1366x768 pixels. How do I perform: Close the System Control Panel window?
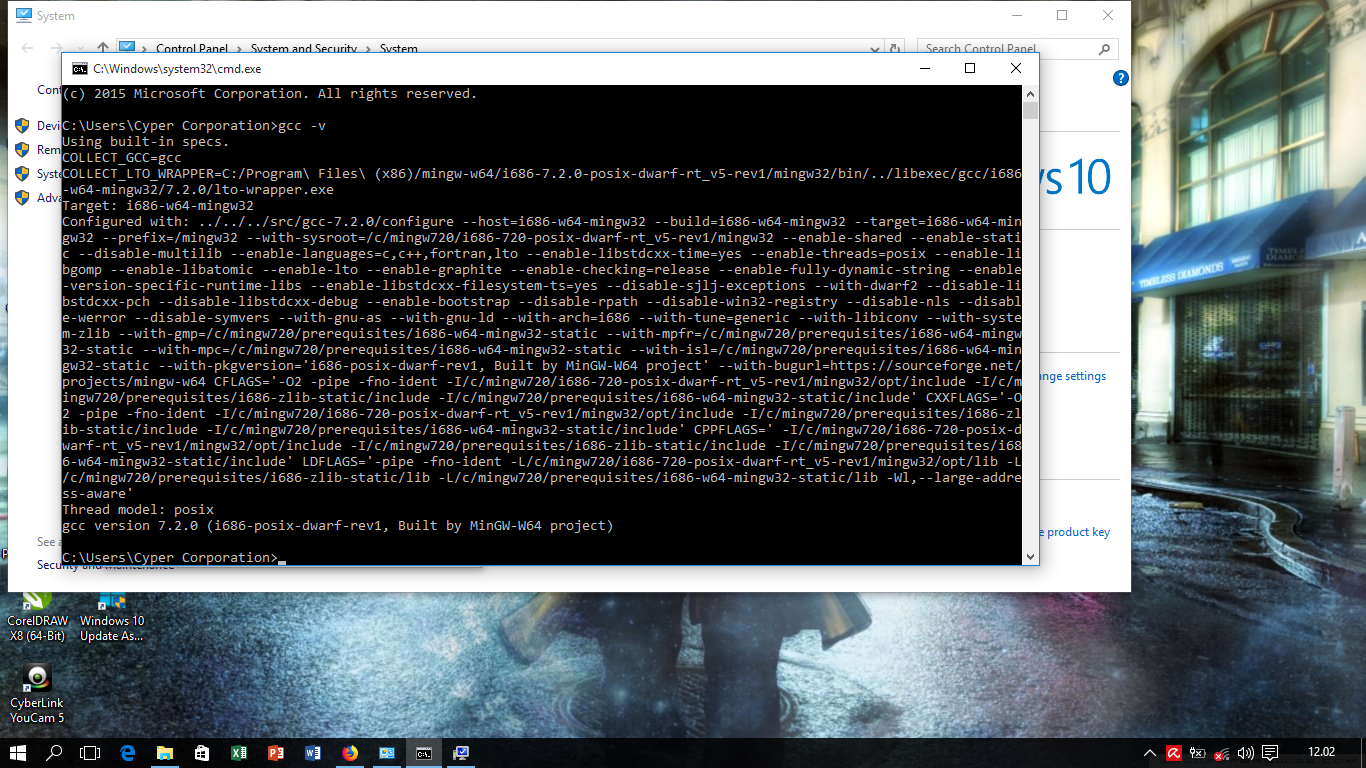tap(1107, 15)
